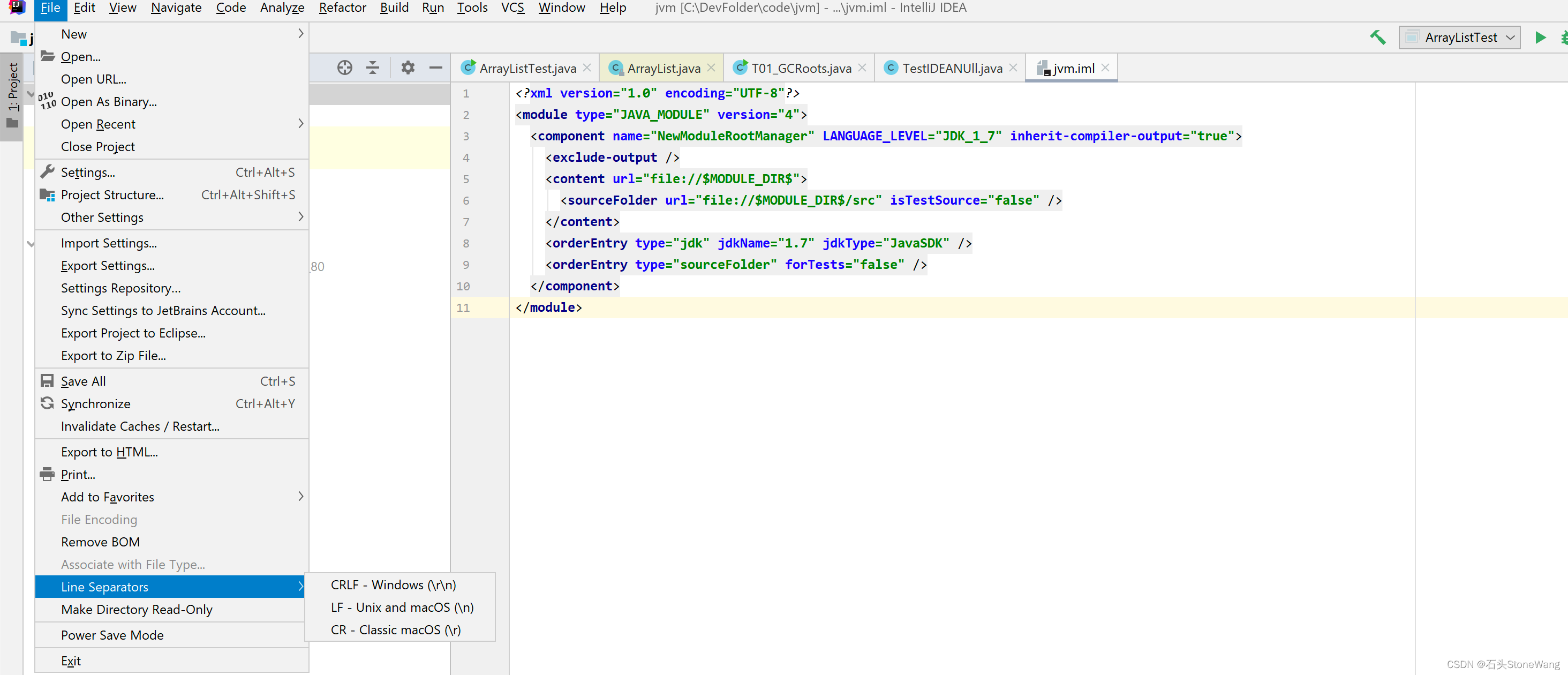Screen dimensions: 1568x675
Task: Click the Synchronize refresh icon
Action: [x=48, y=403]
